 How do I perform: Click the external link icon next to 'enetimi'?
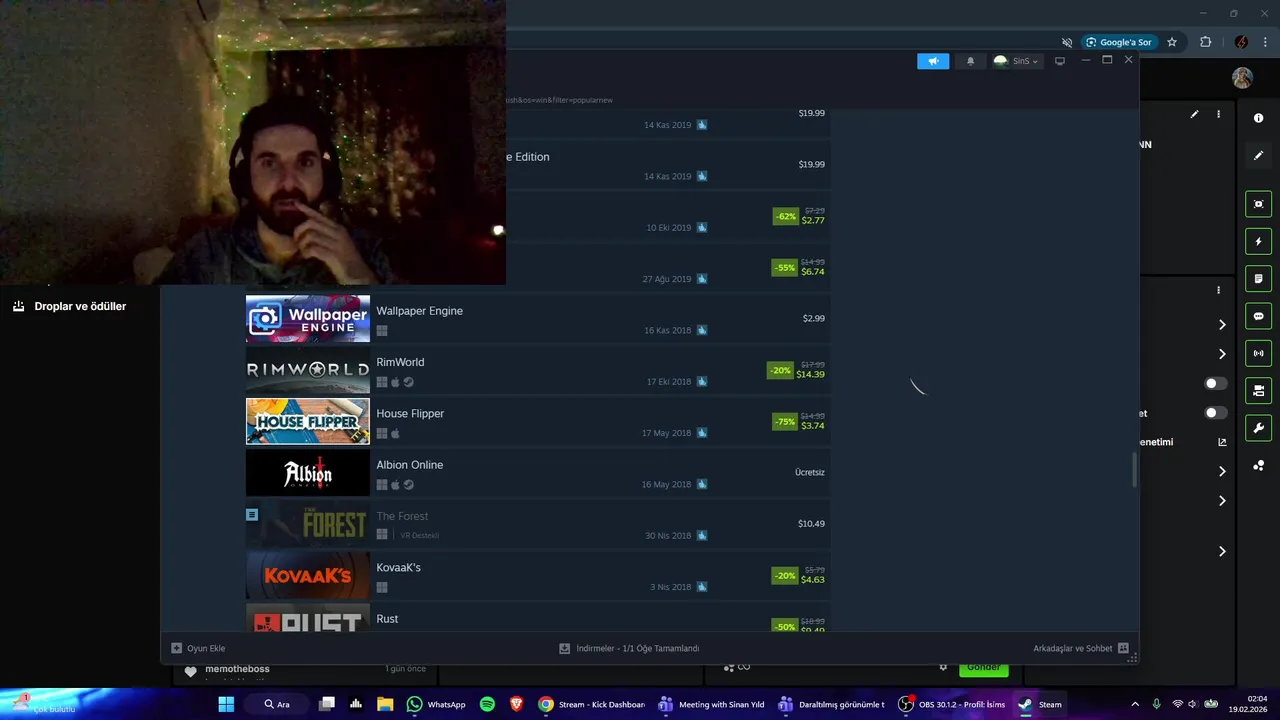[x=1222, y=442]
